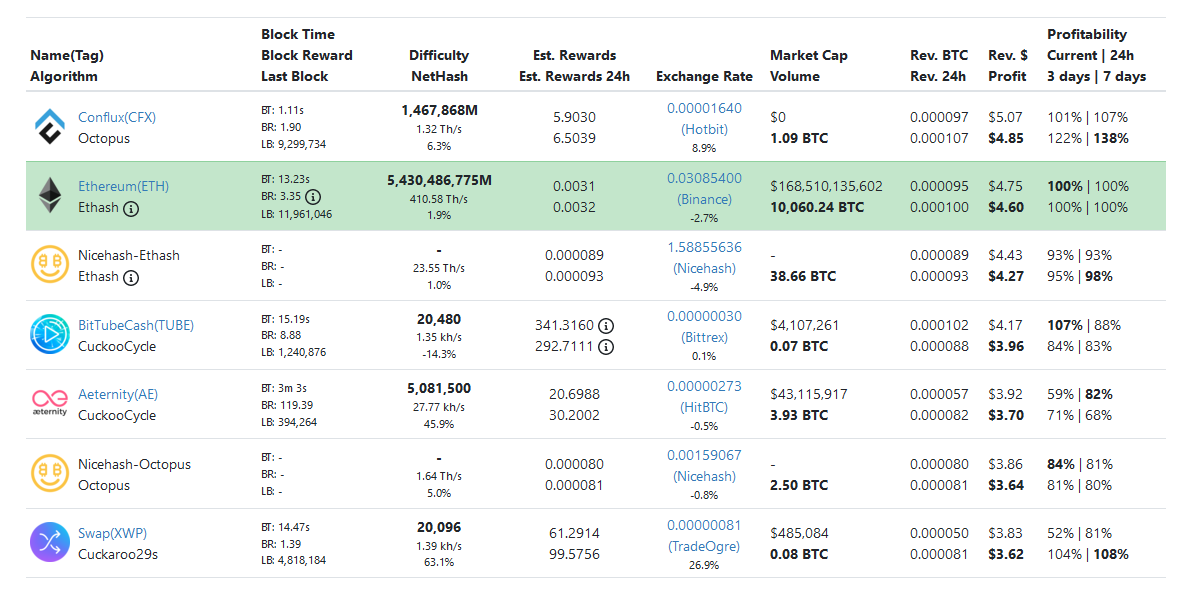Click the Est. Rewards 24h header
The image size is (1180, 598).
pyautogui.click(x=574, y=77)
